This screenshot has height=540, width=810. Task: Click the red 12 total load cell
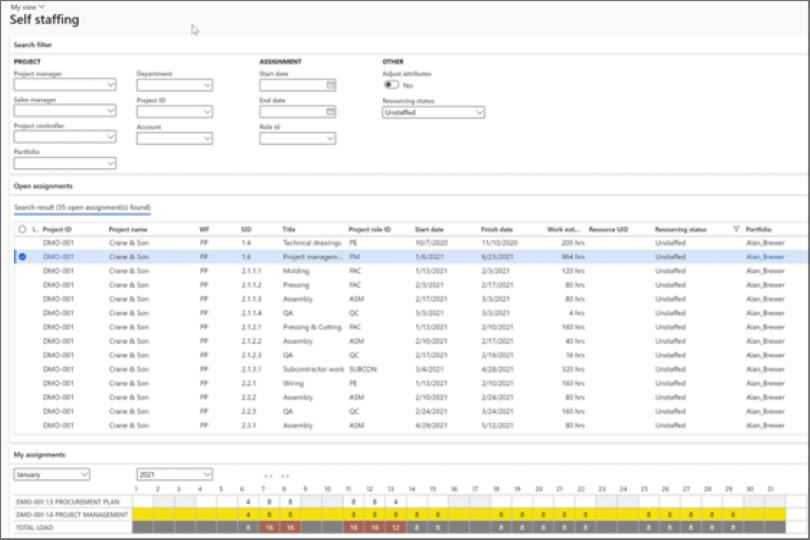(396, 526)
